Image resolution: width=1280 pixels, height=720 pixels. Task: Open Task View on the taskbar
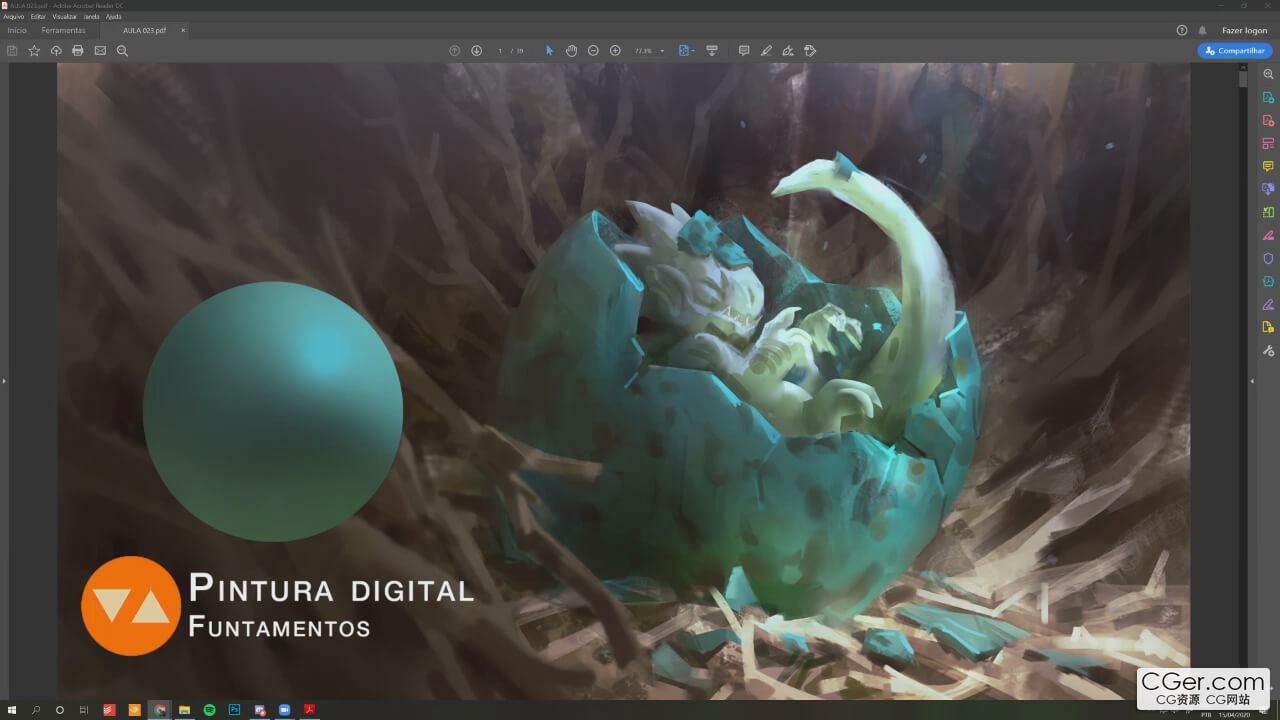tap(84, 710)
